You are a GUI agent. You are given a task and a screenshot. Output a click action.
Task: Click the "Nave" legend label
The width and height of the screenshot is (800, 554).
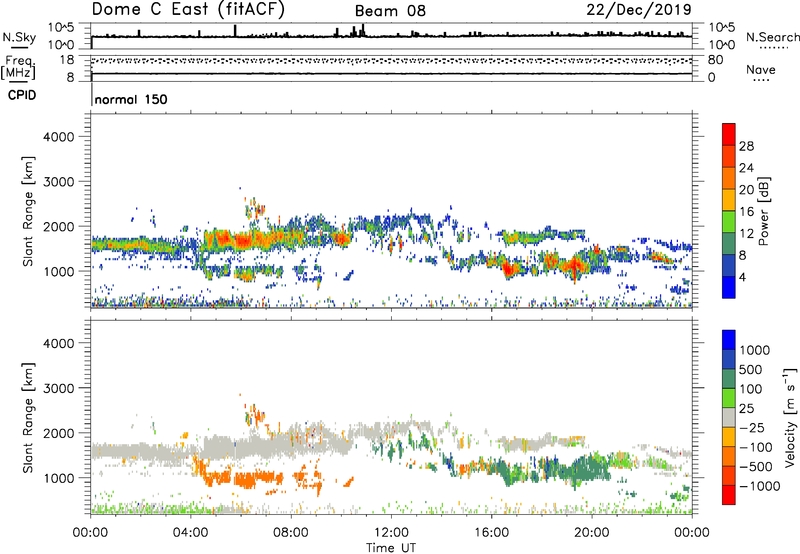point(761,69)
